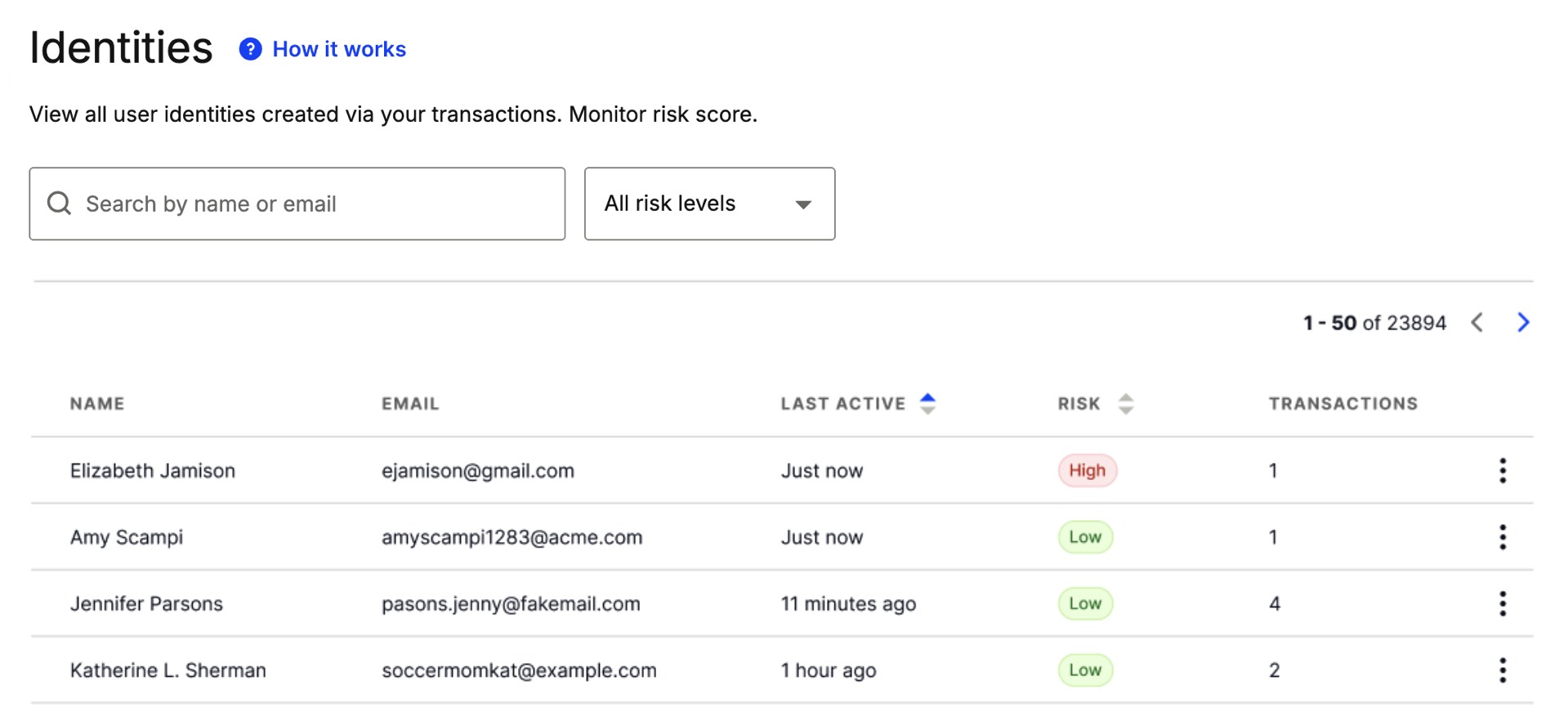
Task: Click Katherine L. Sherman's Low risk badge
Action: coord(1085,670)
